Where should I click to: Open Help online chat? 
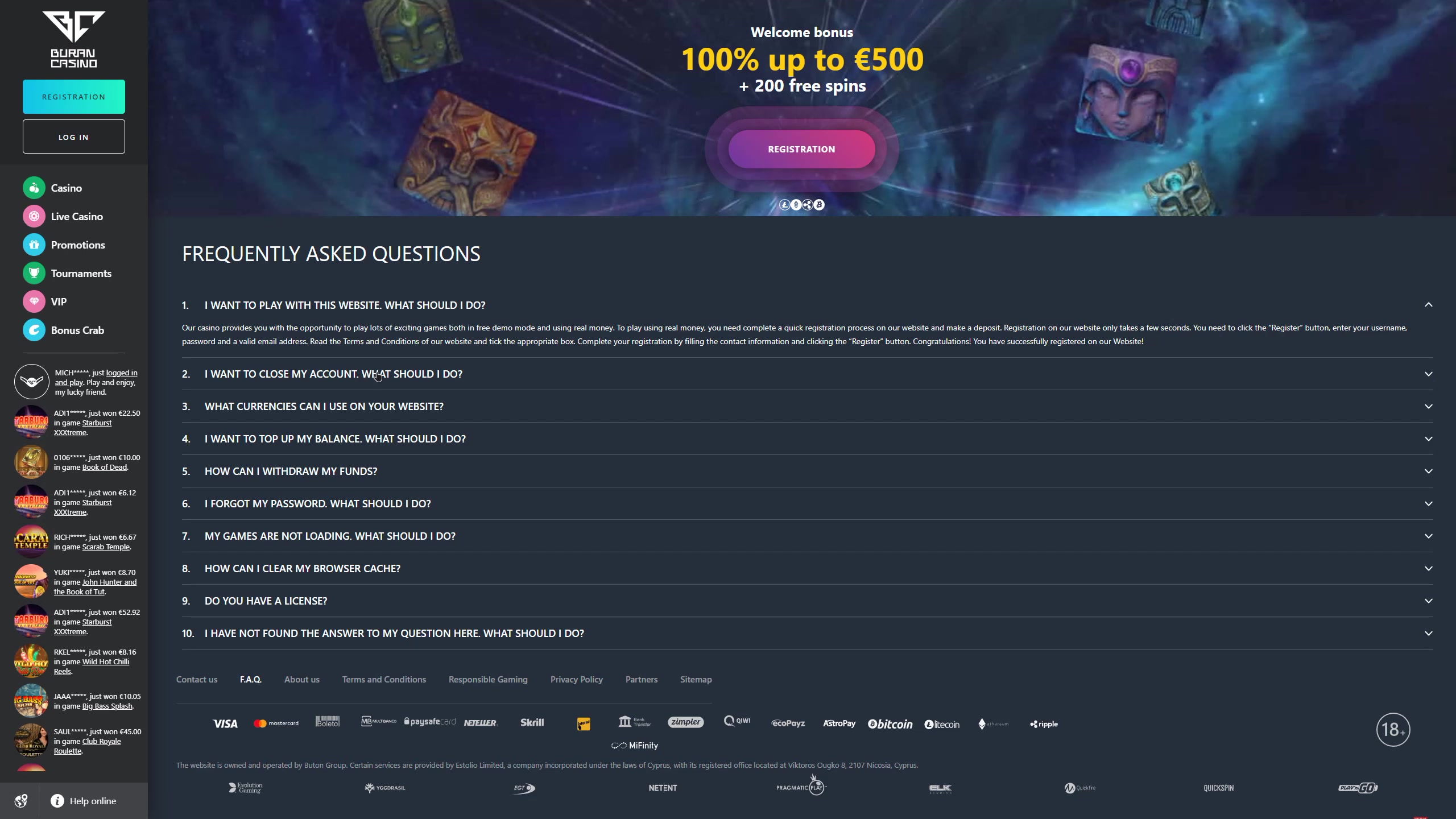(x=92, y=801)
